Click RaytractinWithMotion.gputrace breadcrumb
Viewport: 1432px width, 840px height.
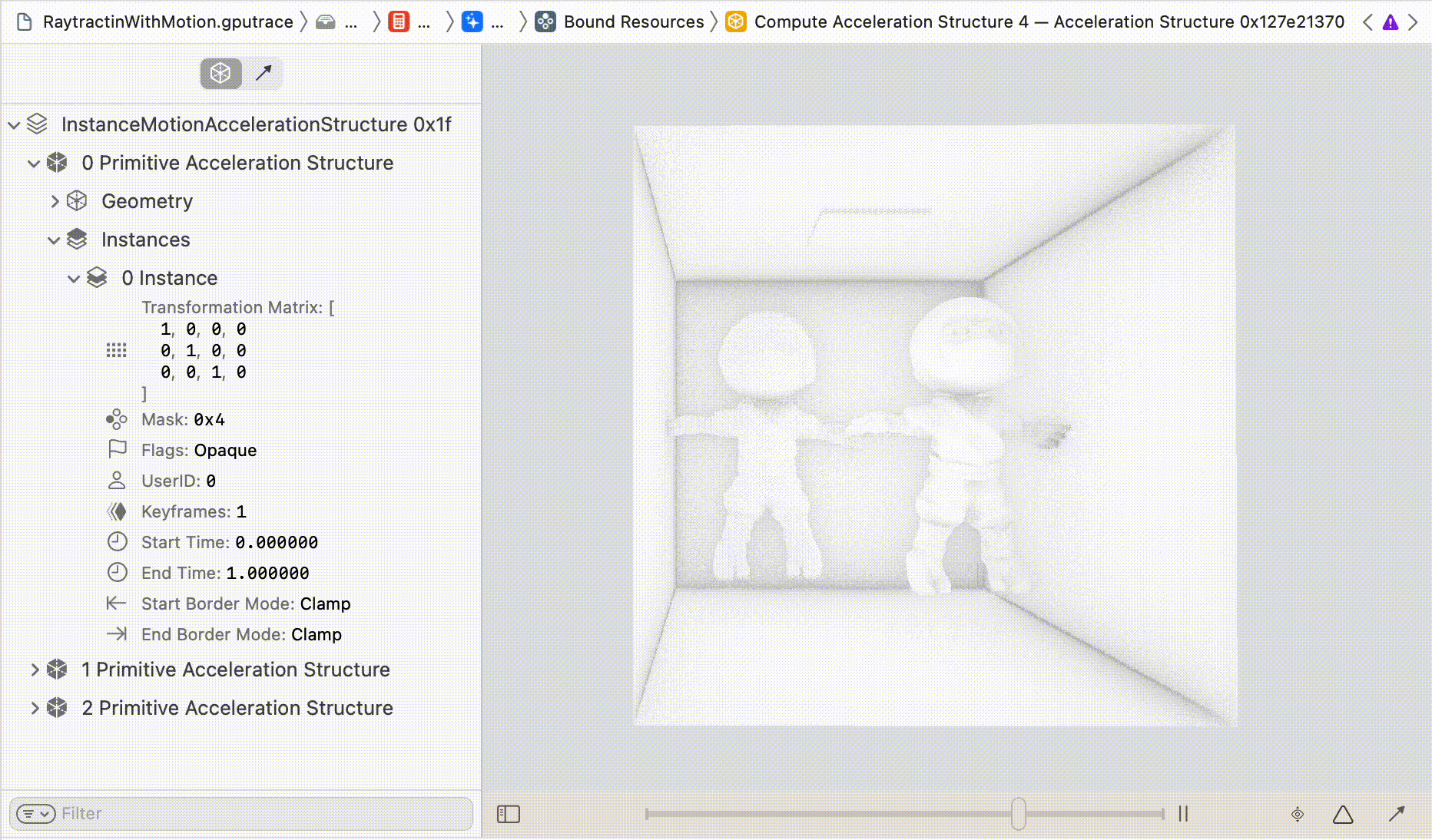(167, 22)
